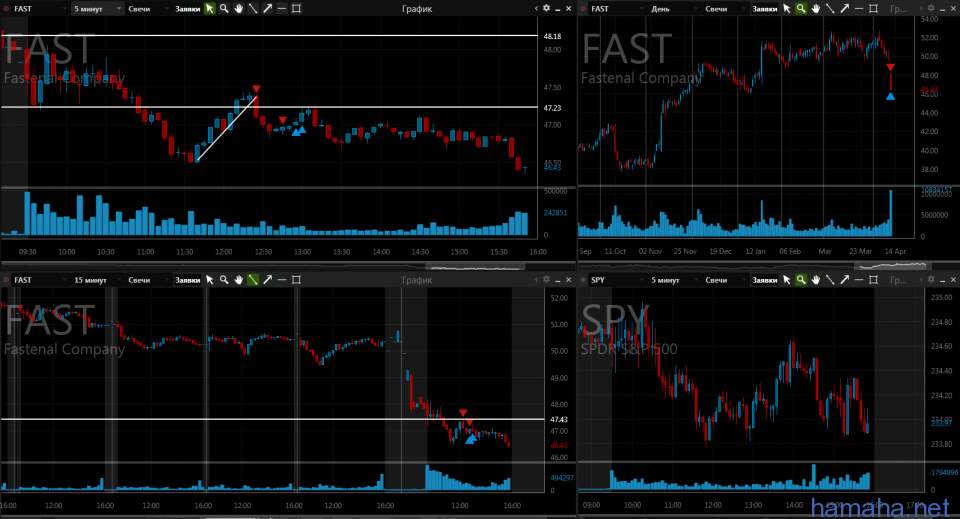This screenshot has height=519, width=960.
Task: Toggle the link dot of the SPY chart
Action: pyautogui.click(x=583, y=280)
